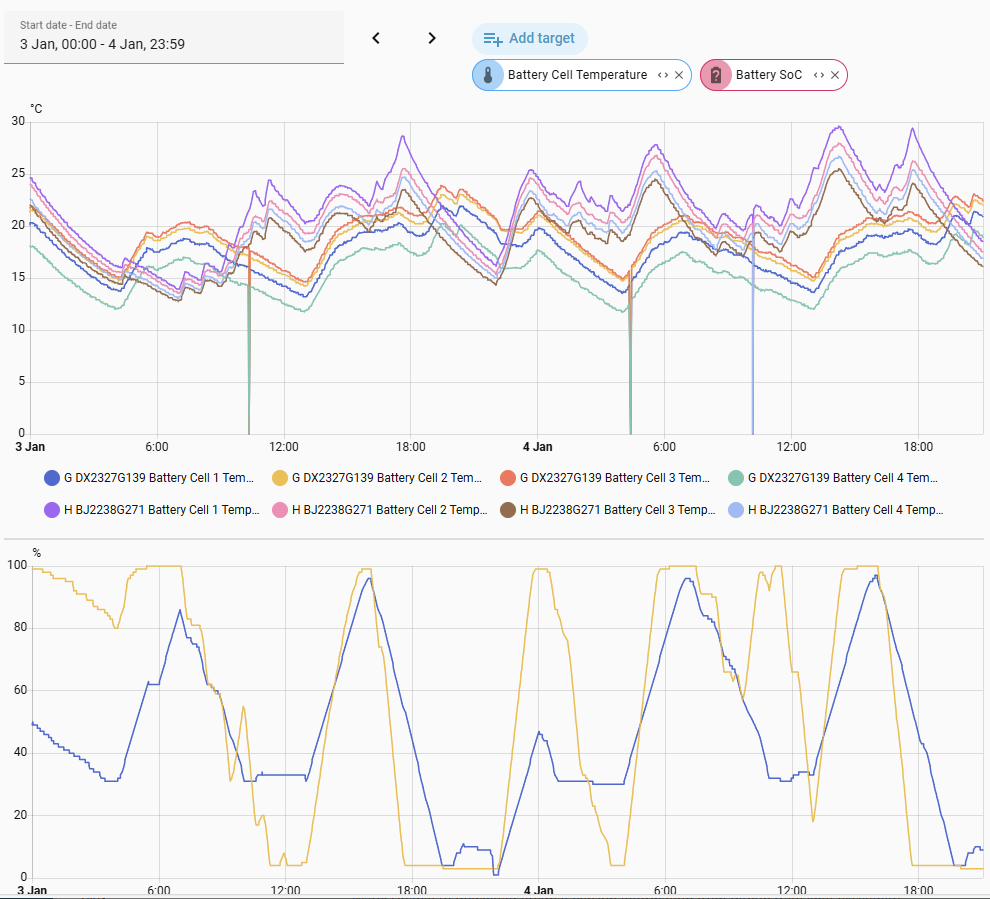This screenshot has height=899, width=990.
Task: Click the Battery SoC chip label
Action: [x=768, y=75]
